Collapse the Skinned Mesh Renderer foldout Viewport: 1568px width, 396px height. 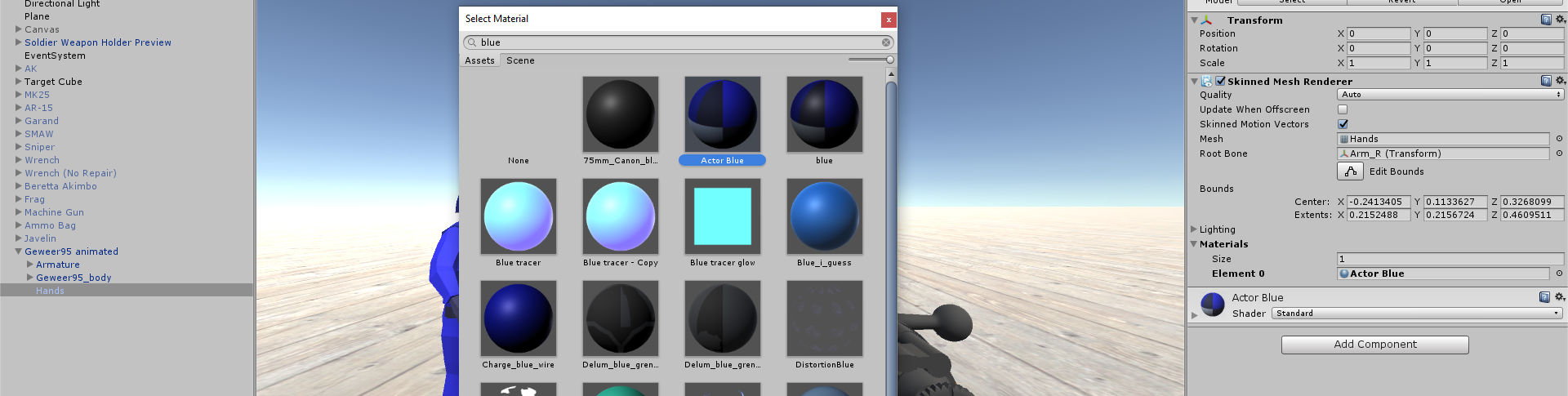[x=1194, y=82]
